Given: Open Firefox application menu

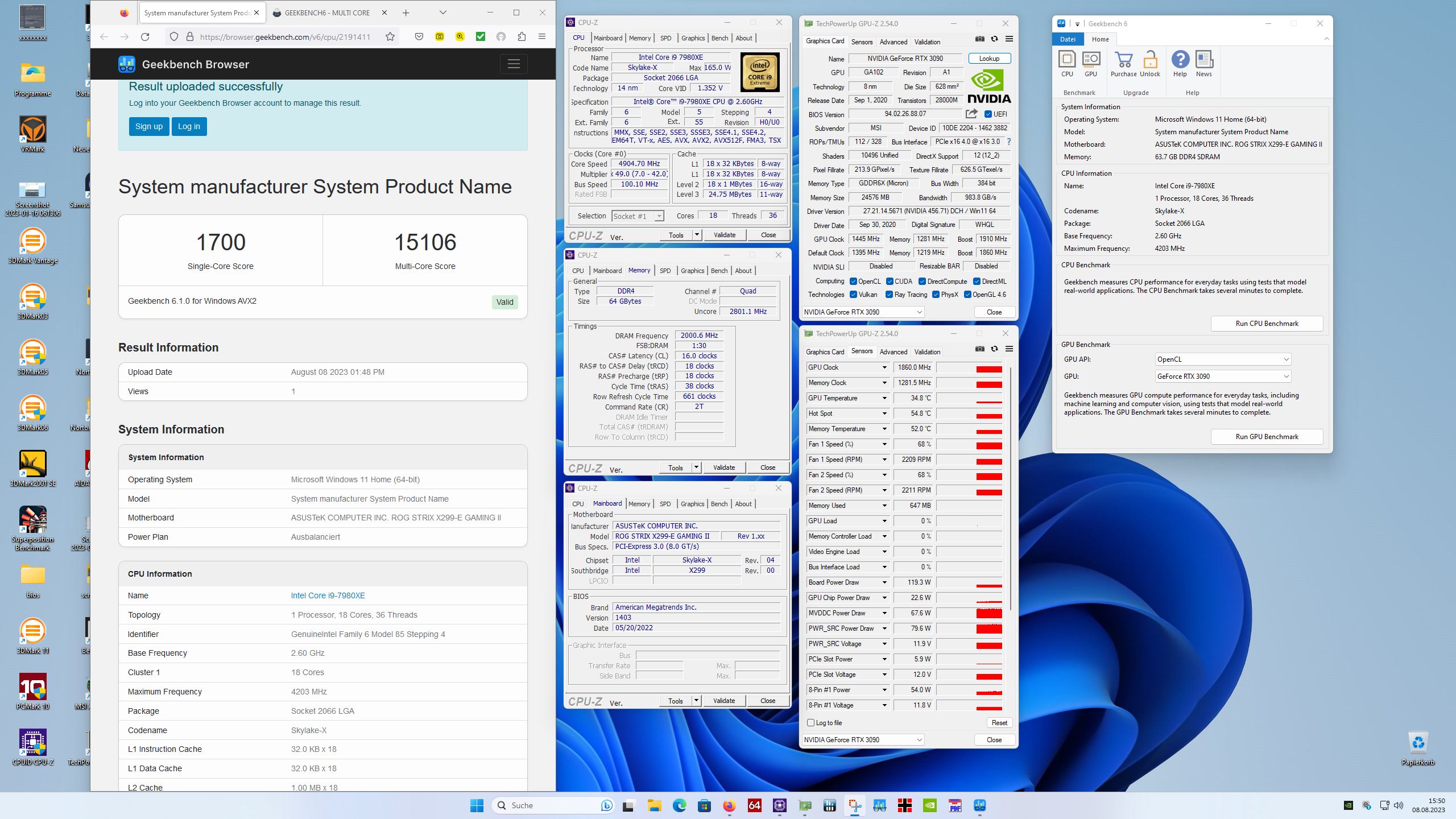Looking at the screenshot, I should click(x=542, y=36).
